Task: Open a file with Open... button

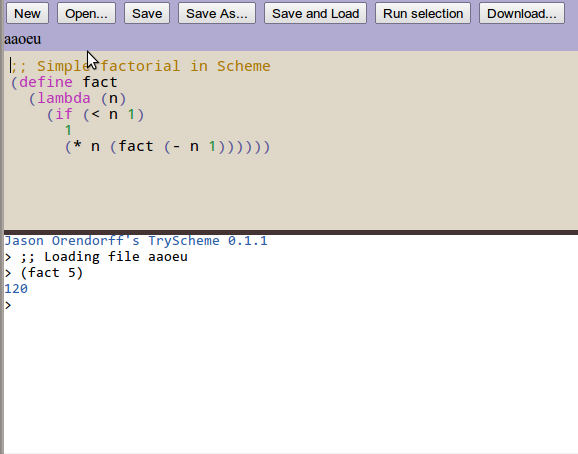Action: [x=86, y=13]
